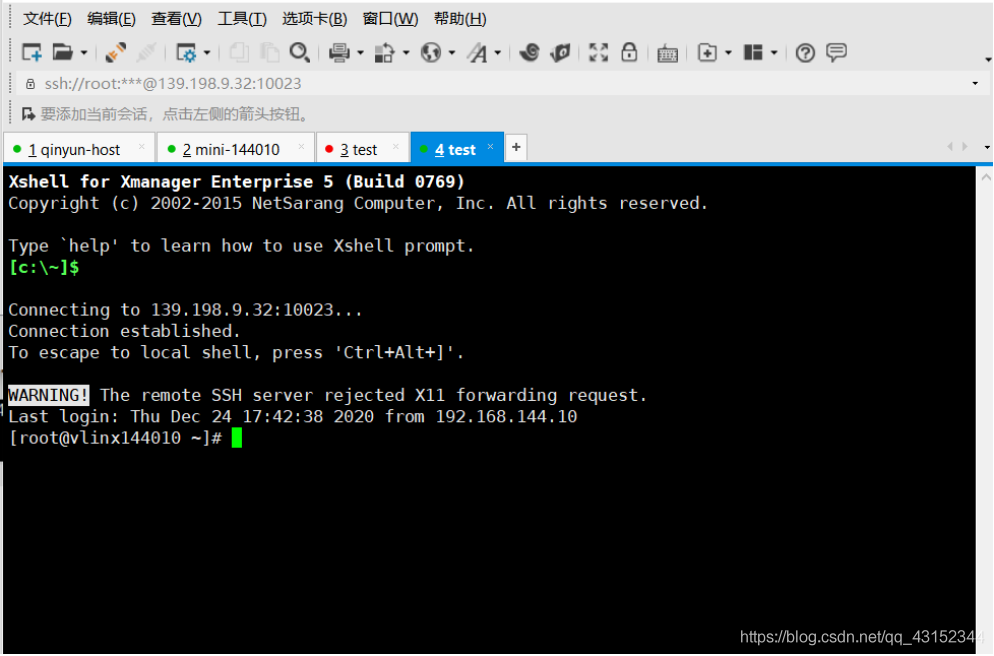Click the Xagent swirl icon
994x656 pixels.
(529, 52)
